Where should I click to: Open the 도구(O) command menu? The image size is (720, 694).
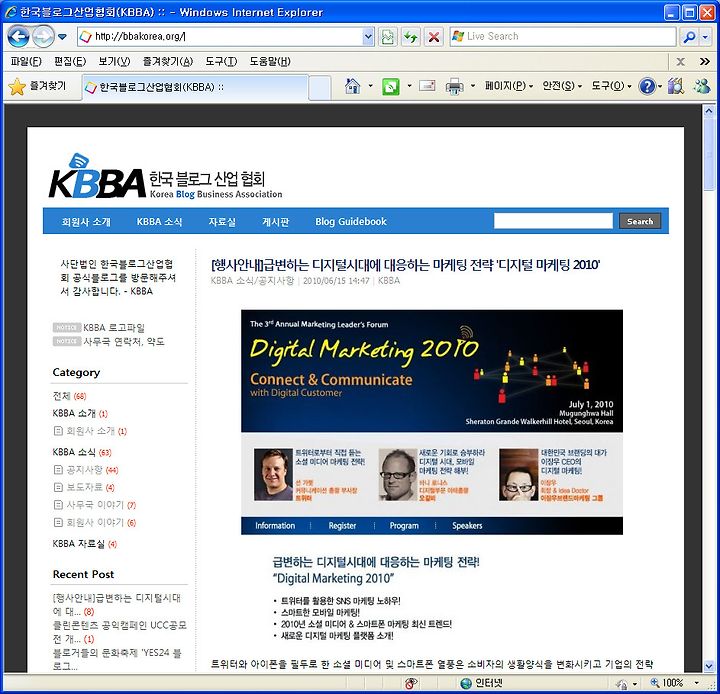point(611,86)
